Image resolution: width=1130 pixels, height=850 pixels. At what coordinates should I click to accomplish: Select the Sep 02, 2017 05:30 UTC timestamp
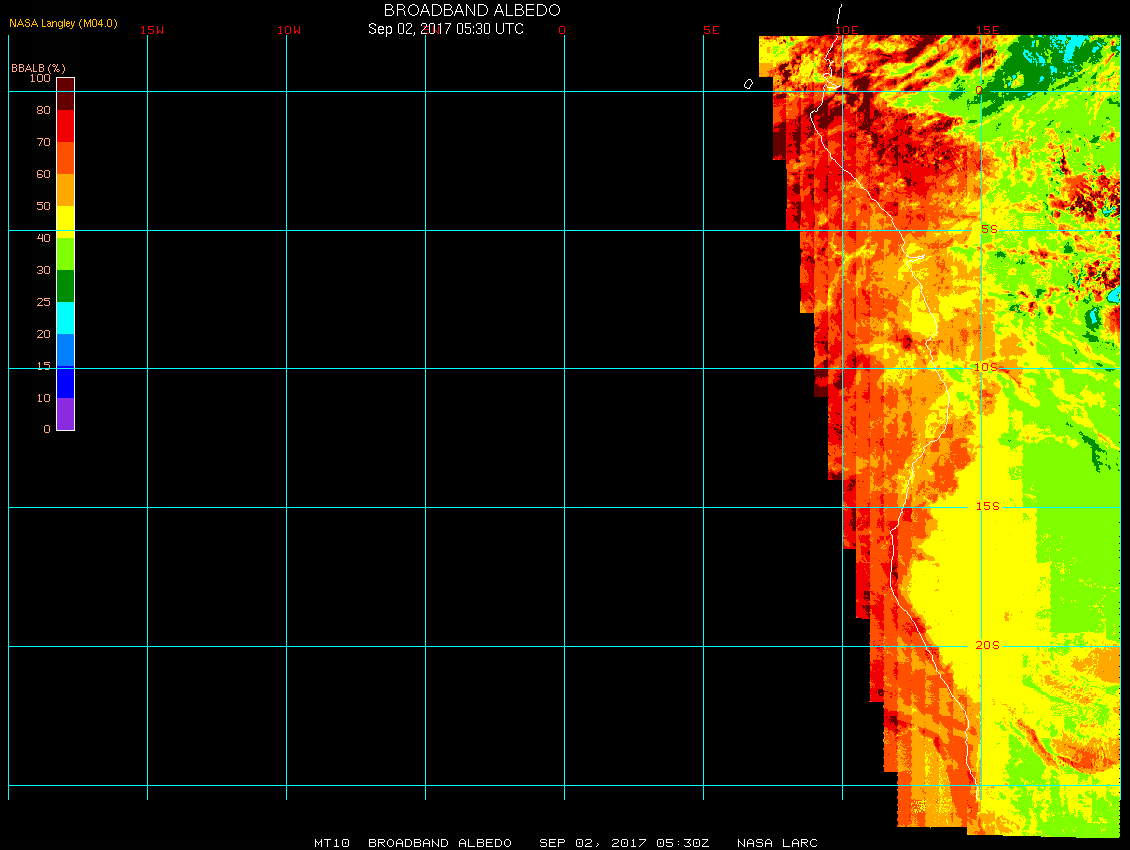446,29
